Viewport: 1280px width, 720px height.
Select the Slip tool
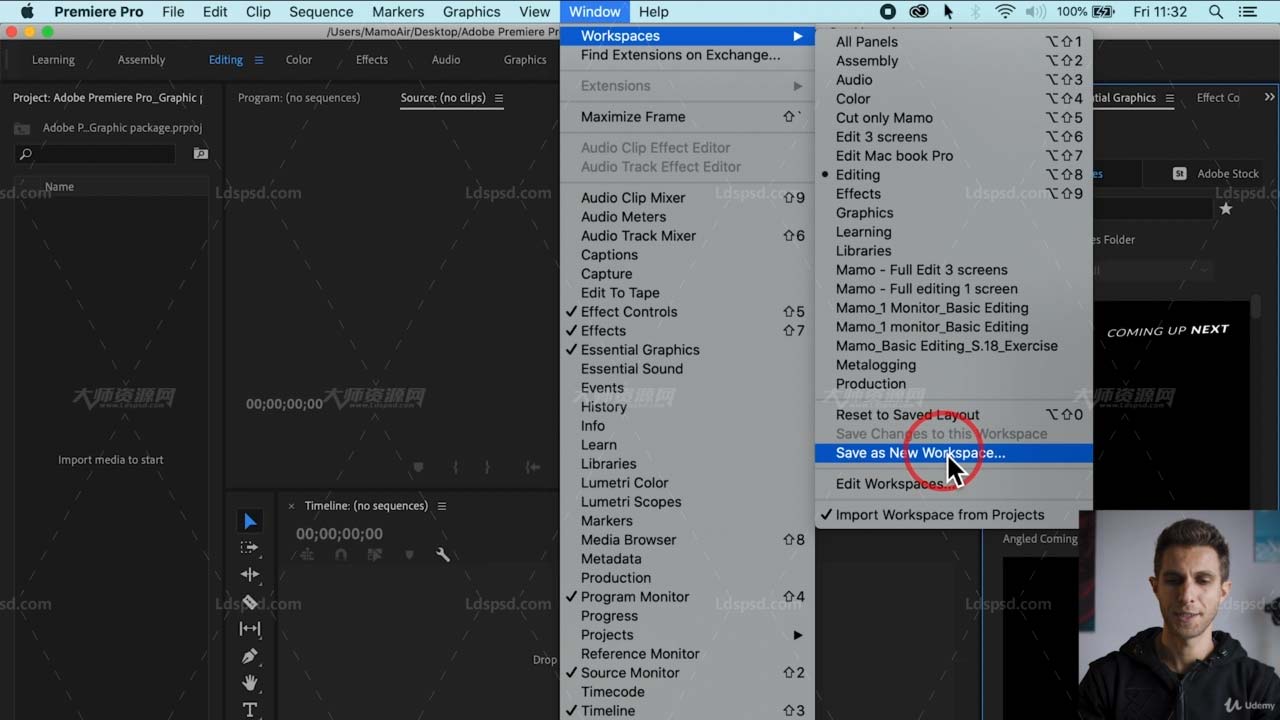click(x=250, y=629)
